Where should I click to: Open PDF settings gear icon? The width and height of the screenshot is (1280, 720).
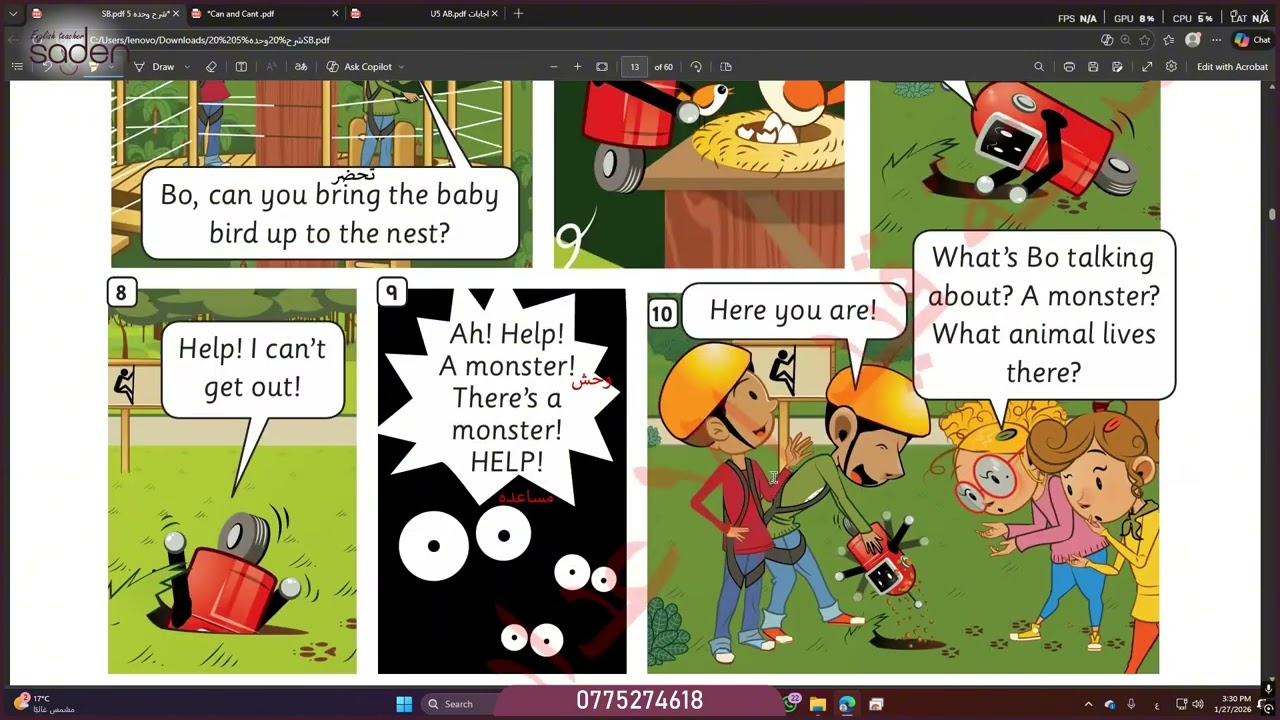coord(1172,67)
